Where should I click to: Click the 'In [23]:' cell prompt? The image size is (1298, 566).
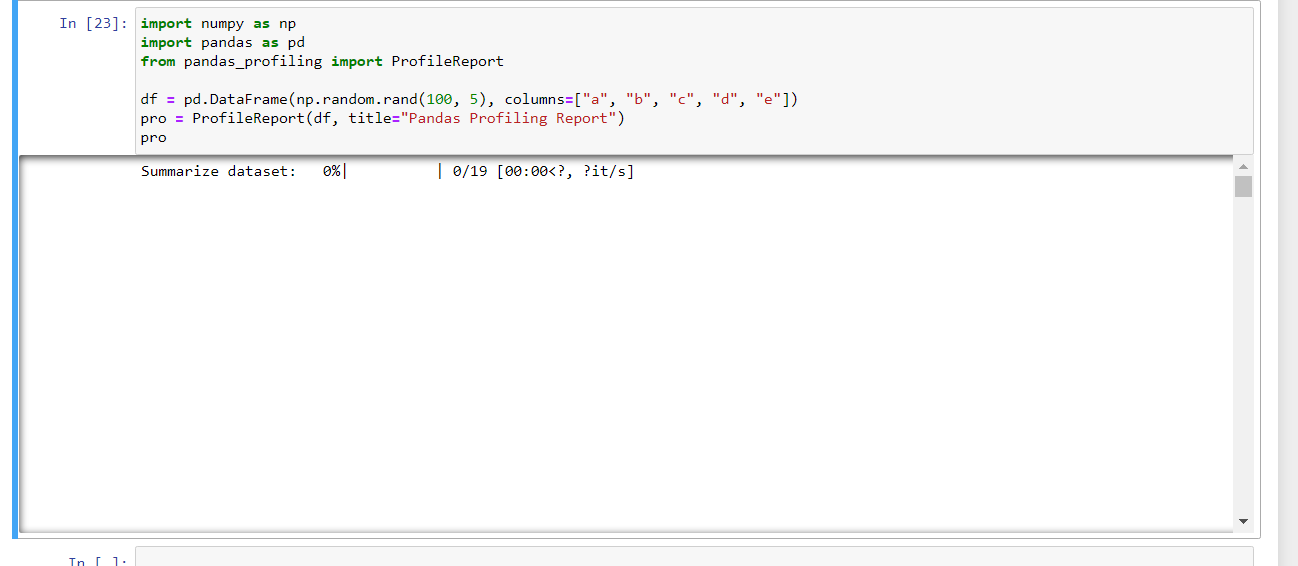[93, 23]
